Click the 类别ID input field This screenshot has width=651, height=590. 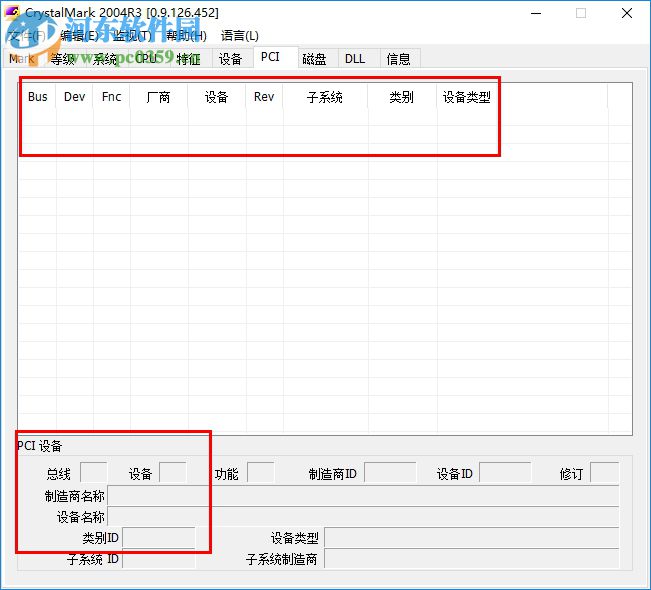pos(159,538)
